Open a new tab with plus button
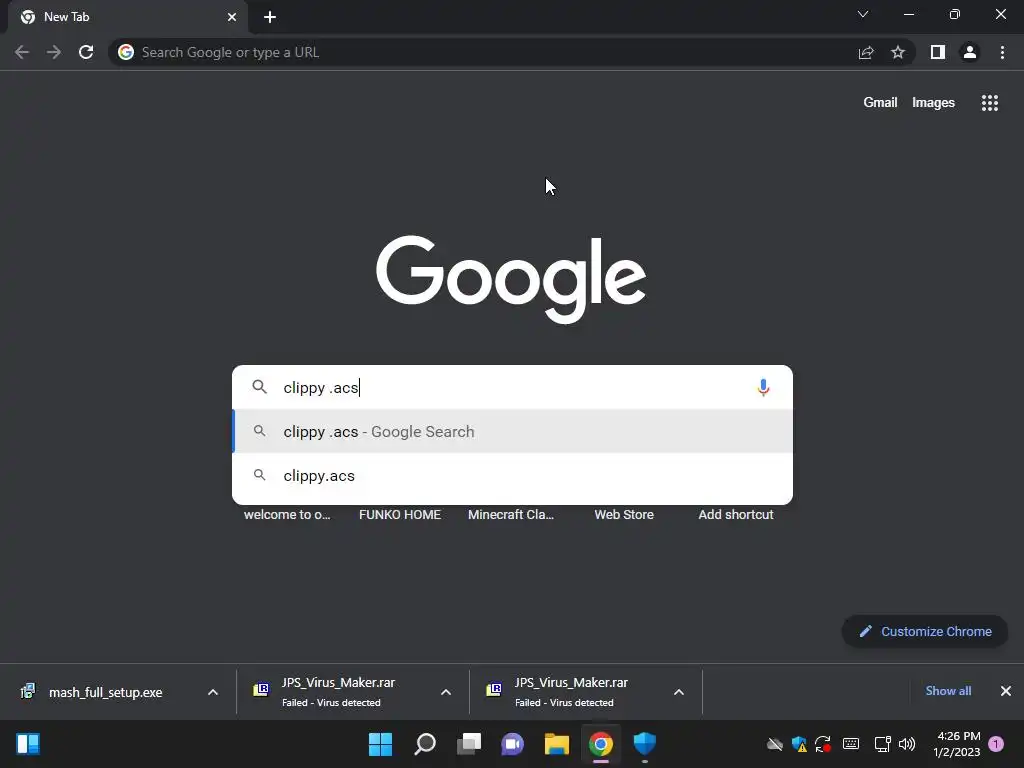1024x768 pixels. click(x=270, y=17)
